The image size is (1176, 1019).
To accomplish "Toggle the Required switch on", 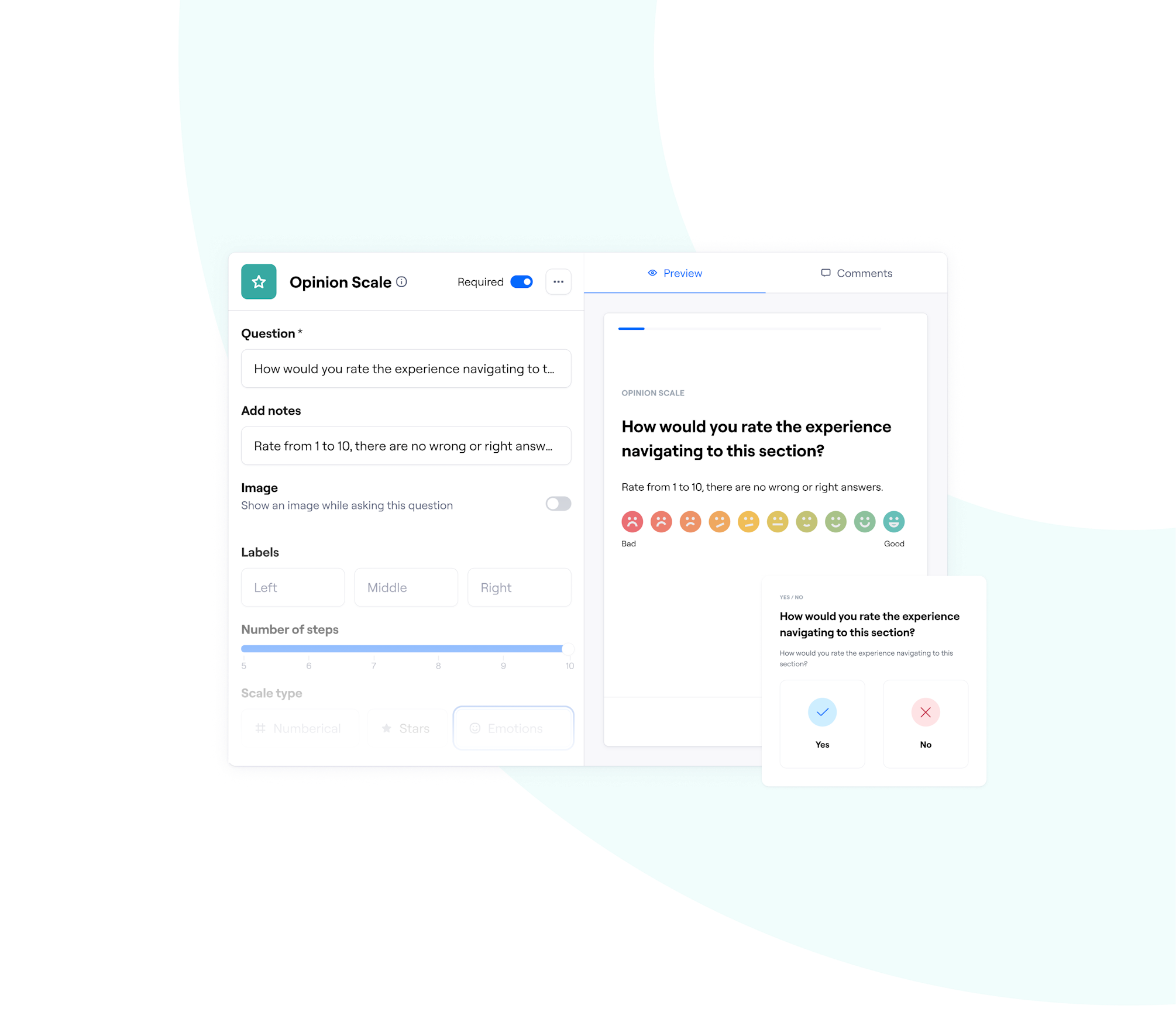I will 523,281.
